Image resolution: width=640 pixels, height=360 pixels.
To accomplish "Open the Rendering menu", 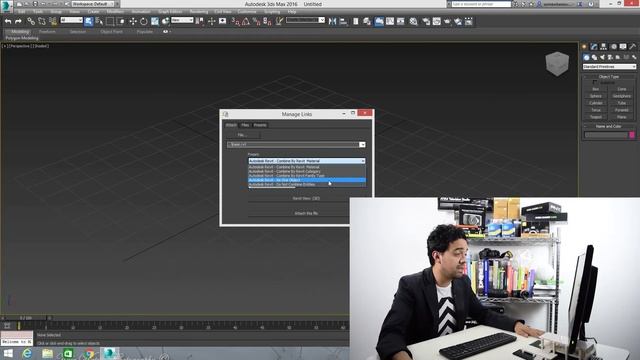I will 198,12.
